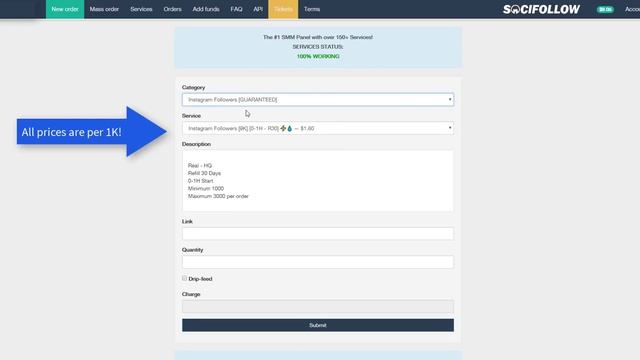Open the New order tab
This screenshot has width=640, height=360.
click(x=65, y=9)
